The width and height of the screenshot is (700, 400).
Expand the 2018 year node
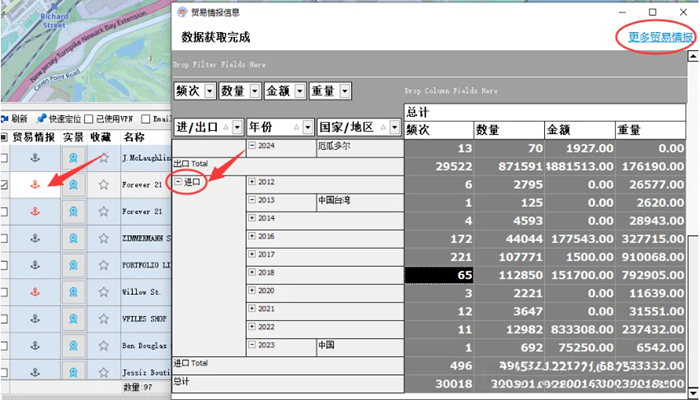pyautogui.click(x=252, y=272)
